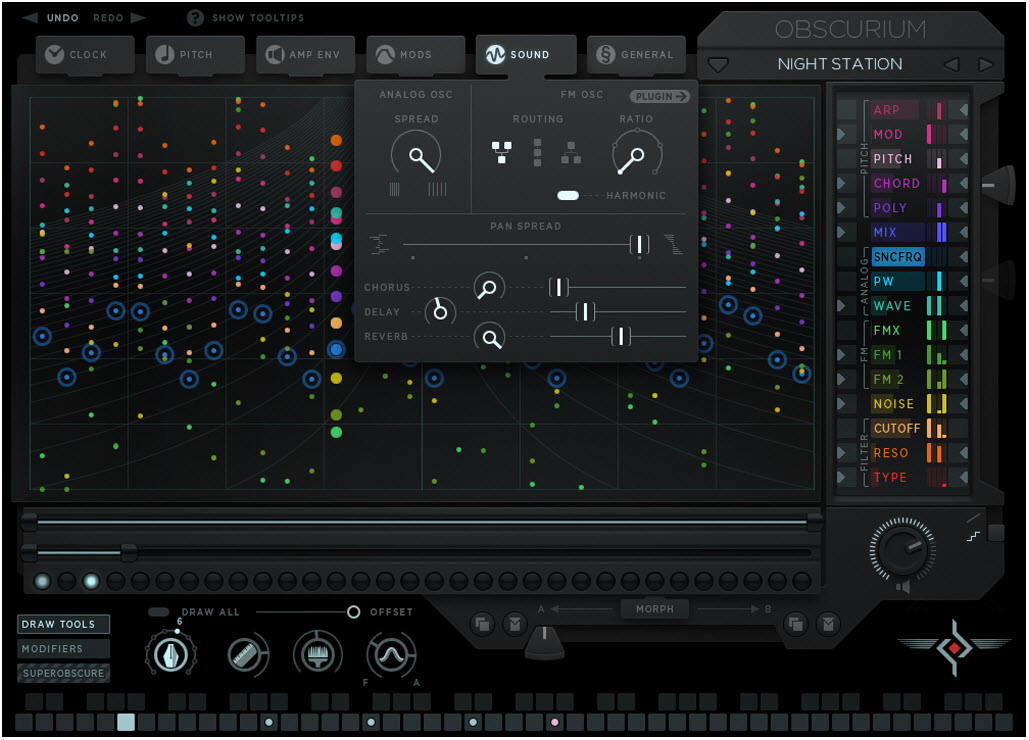Select the parallel routing icon under Routing

coord(502,152)
